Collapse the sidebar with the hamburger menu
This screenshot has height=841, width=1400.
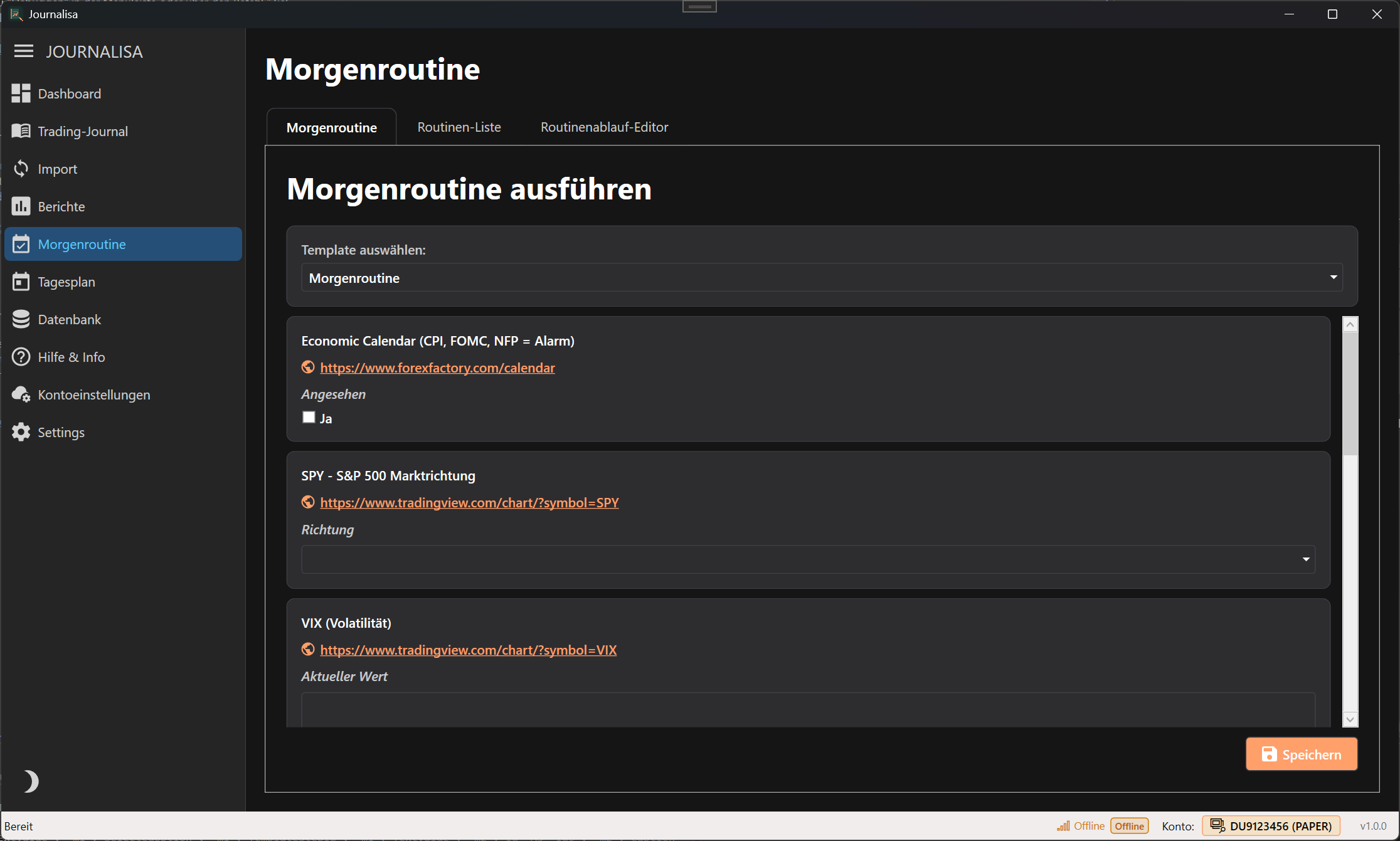(x=23, y=51)
